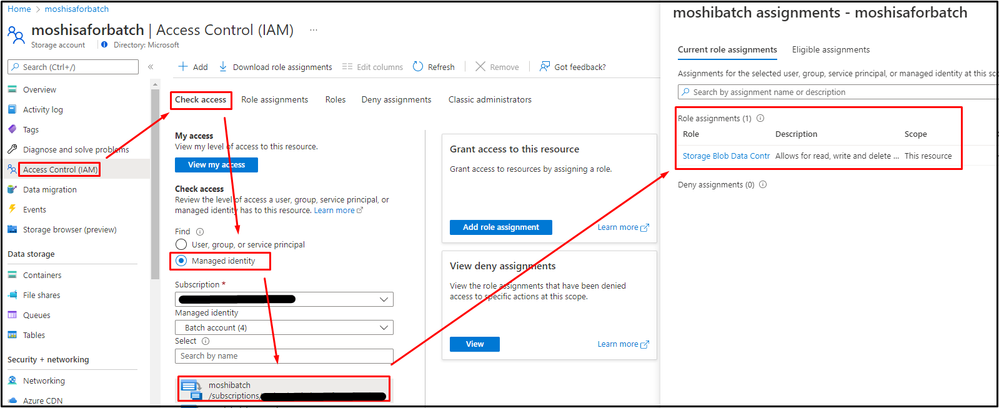The image size is (999, 408).
Task: Click the Description column header
Action: (796, 135)
